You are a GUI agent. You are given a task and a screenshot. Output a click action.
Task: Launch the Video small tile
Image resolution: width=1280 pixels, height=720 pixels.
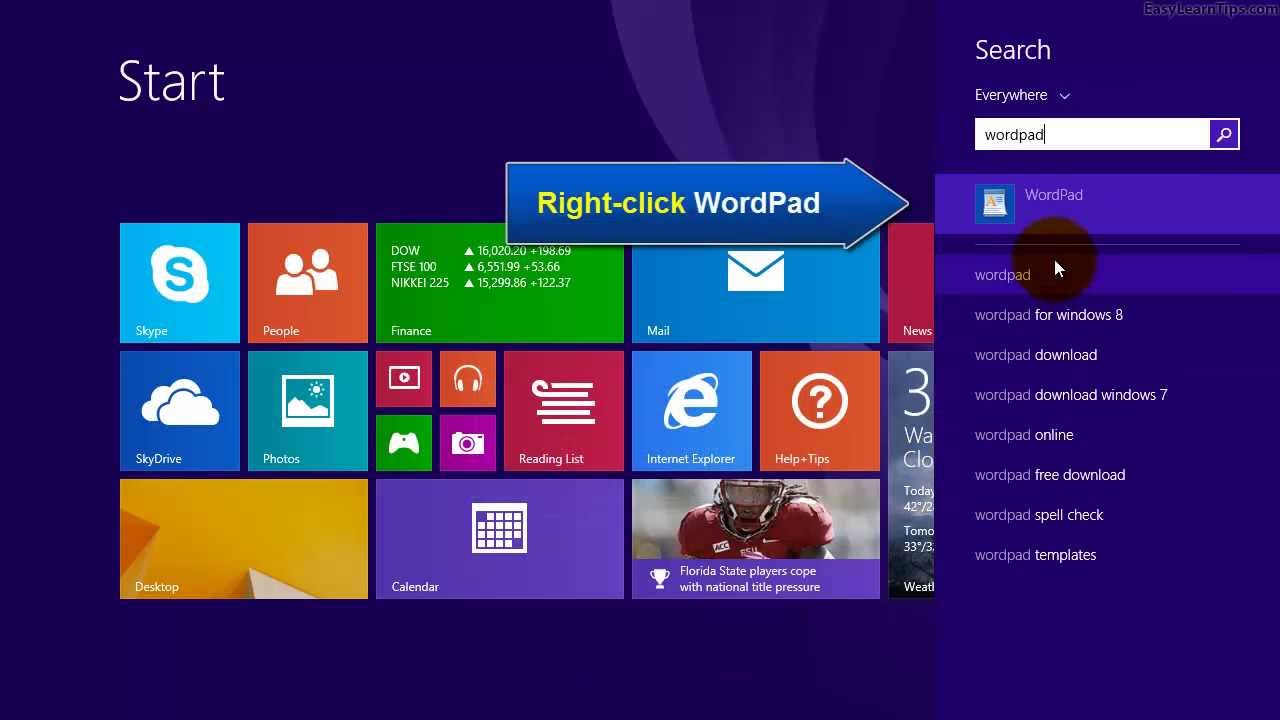pos(404,379)
